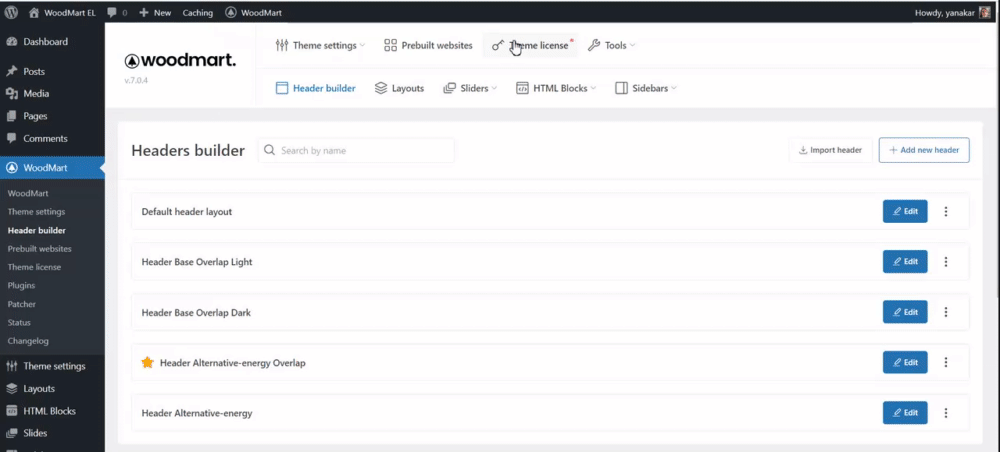Click Layouts stack icon in sidebar
The height and width of the screenshot is (452, 1000).
[x=11, y=389]
